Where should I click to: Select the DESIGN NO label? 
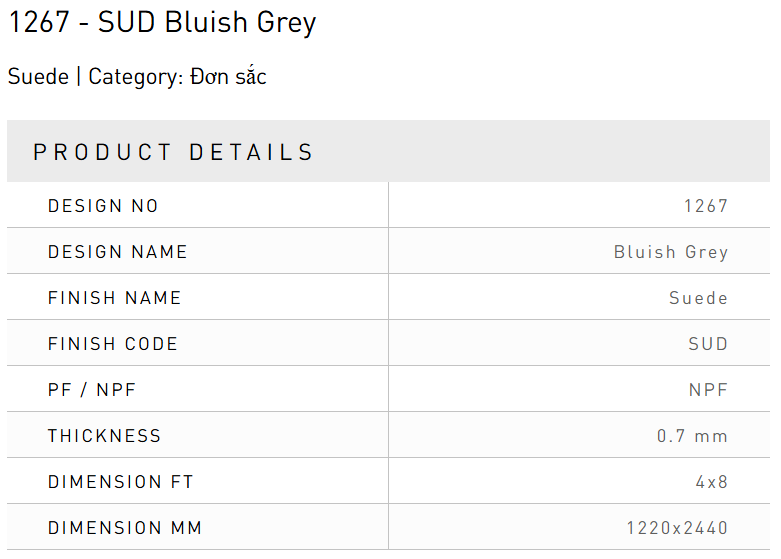click(103, 206)
